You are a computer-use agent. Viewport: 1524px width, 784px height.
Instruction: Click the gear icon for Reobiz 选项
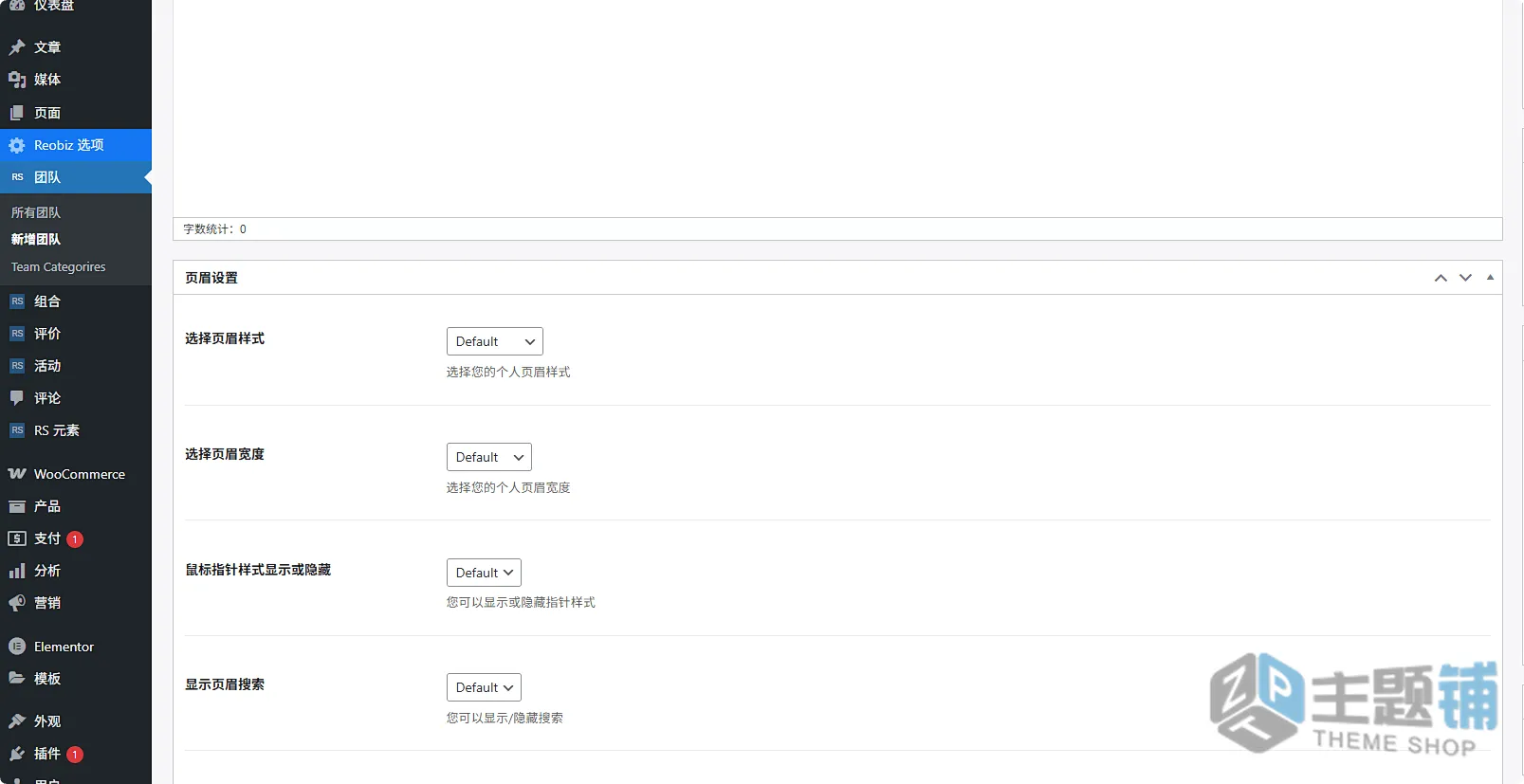click(17, 145)
